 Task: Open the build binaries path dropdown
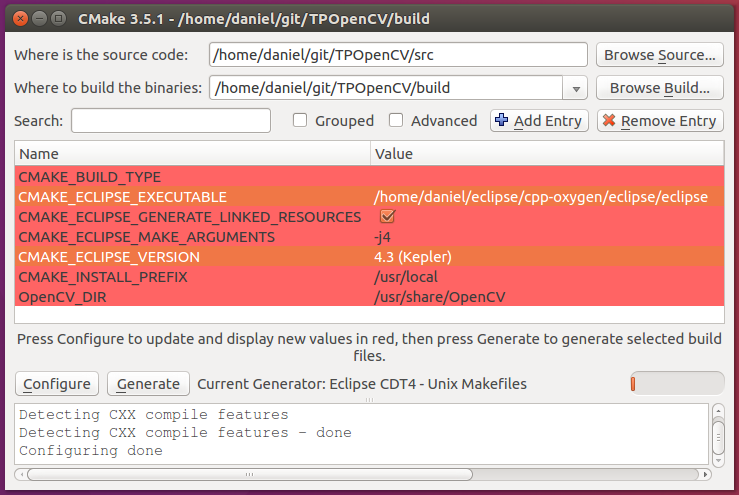coord(575,89)
